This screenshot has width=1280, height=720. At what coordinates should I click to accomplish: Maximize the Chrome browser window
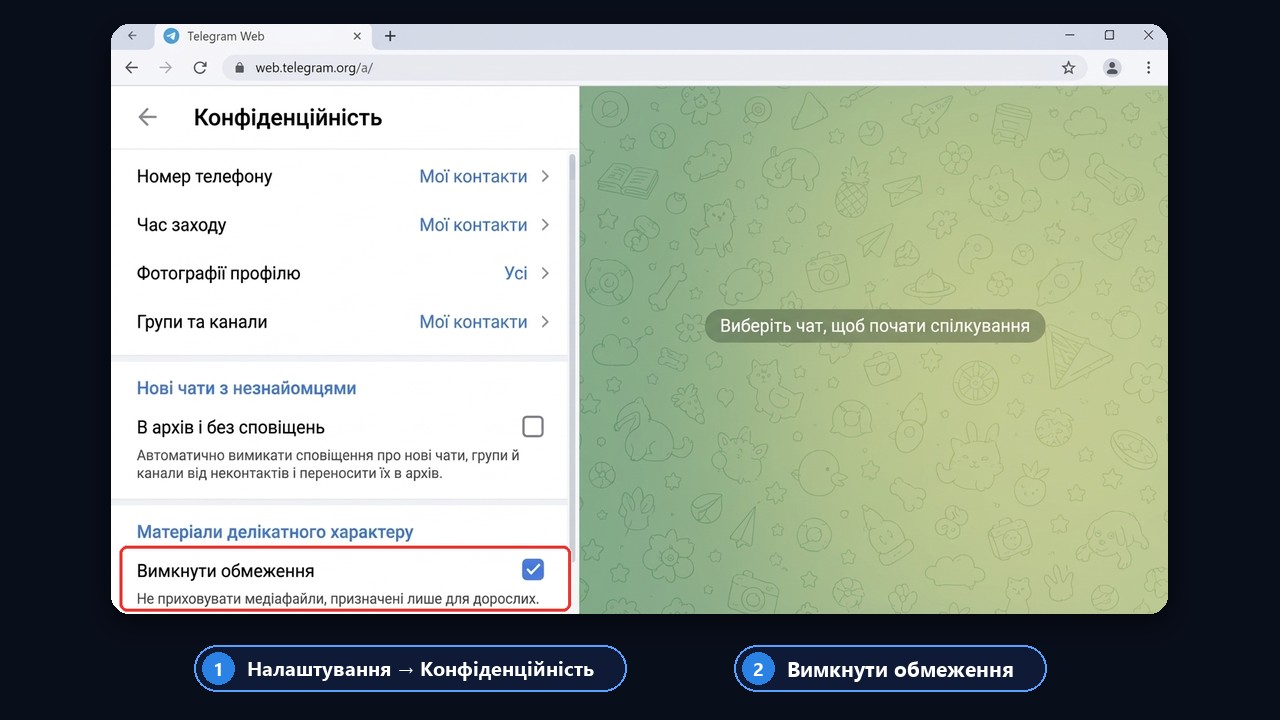point(1109,35)
